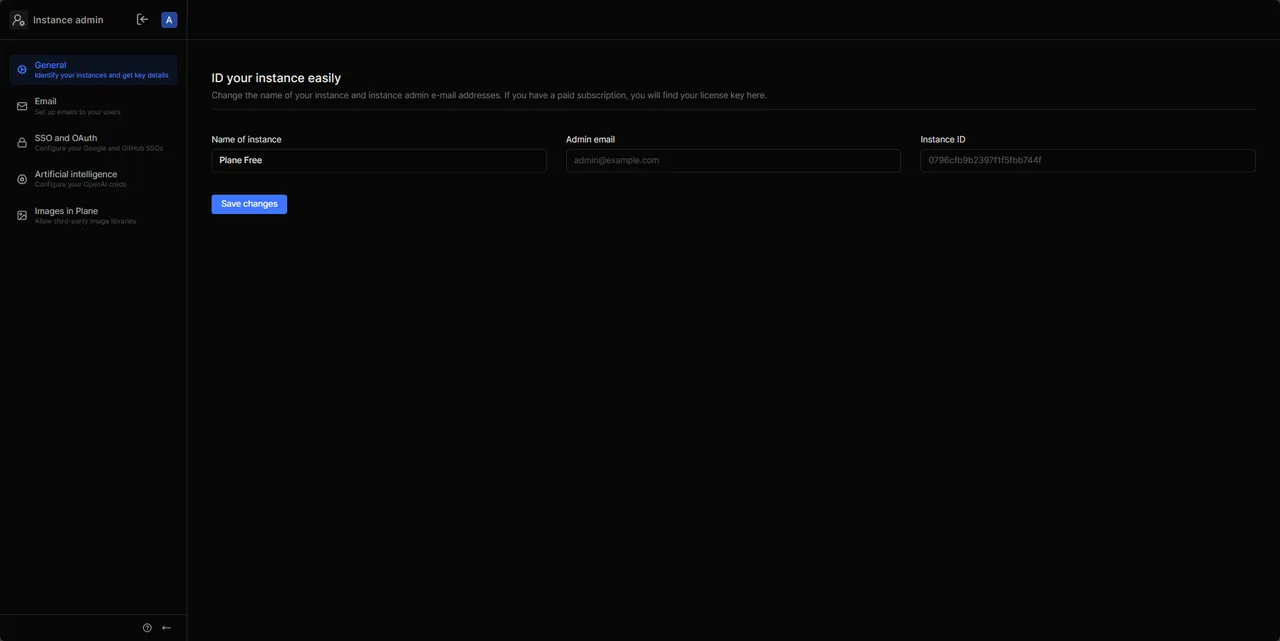This screenshot has height=641, width=1280.
Task: Click the 'Instance ID' label
Action: click(943, 140)
